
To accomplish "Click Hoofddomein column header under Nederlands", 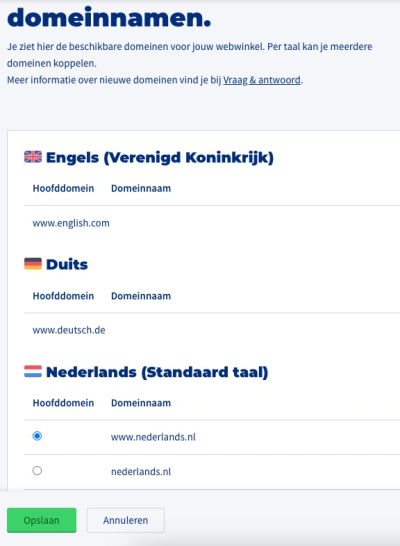I will [x=63, y=403].
